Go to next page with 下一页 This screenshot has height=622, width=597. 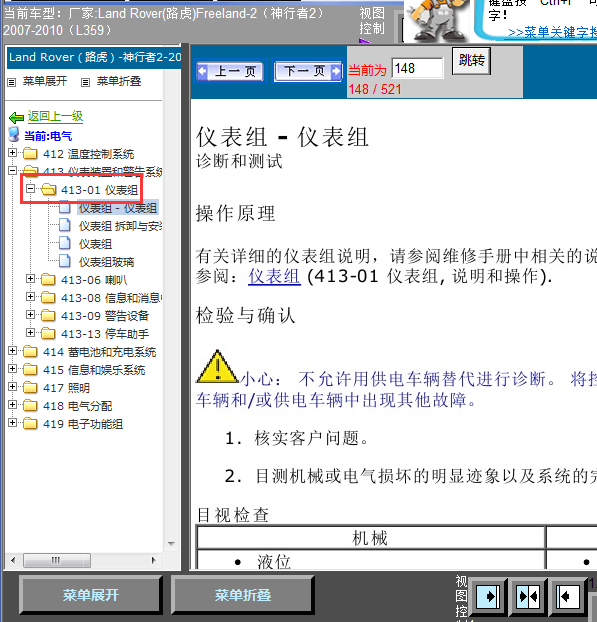[308, 71]
